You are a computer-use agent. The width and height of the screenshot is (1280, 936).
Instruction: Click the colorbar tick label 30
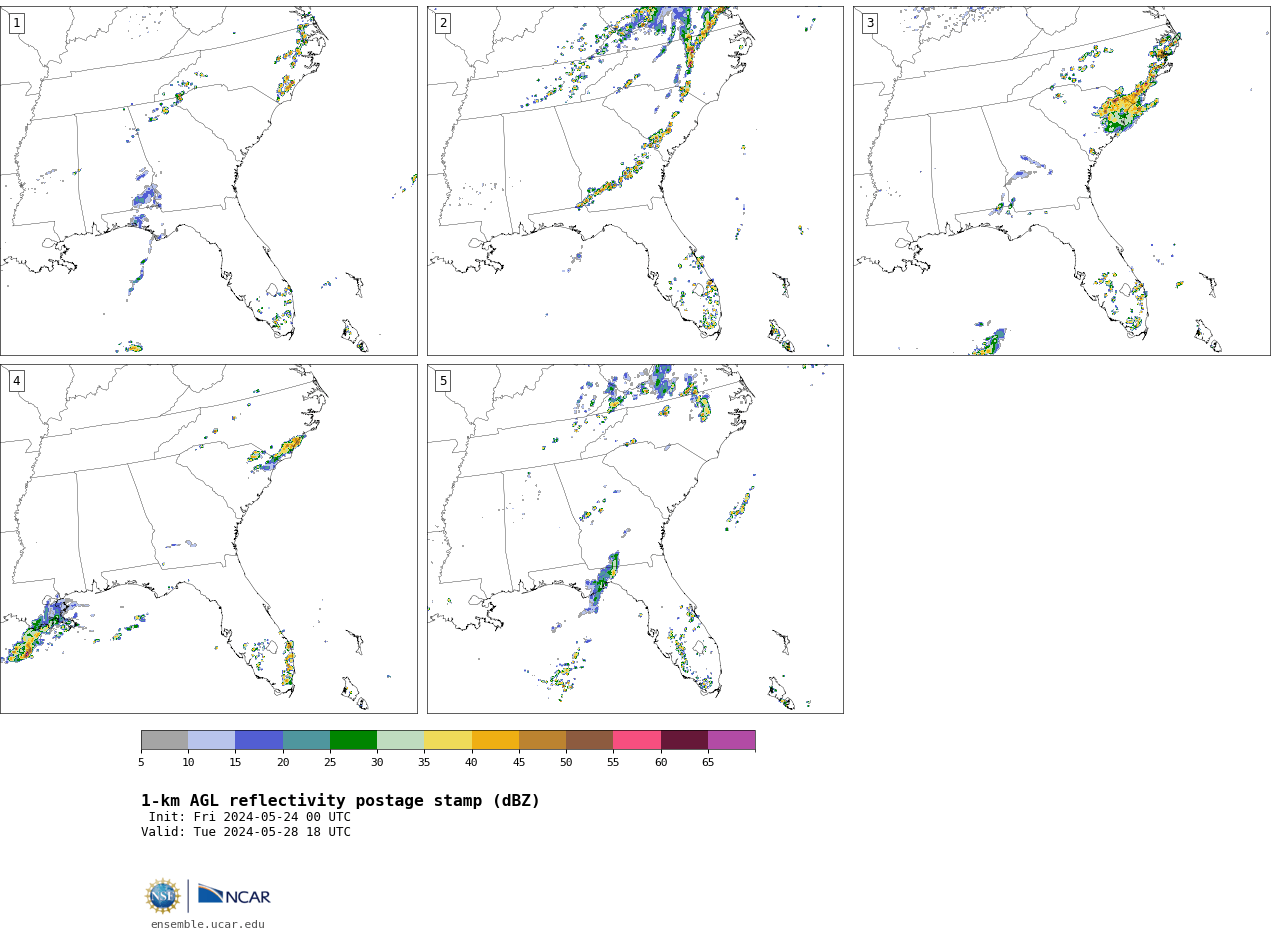377,763
